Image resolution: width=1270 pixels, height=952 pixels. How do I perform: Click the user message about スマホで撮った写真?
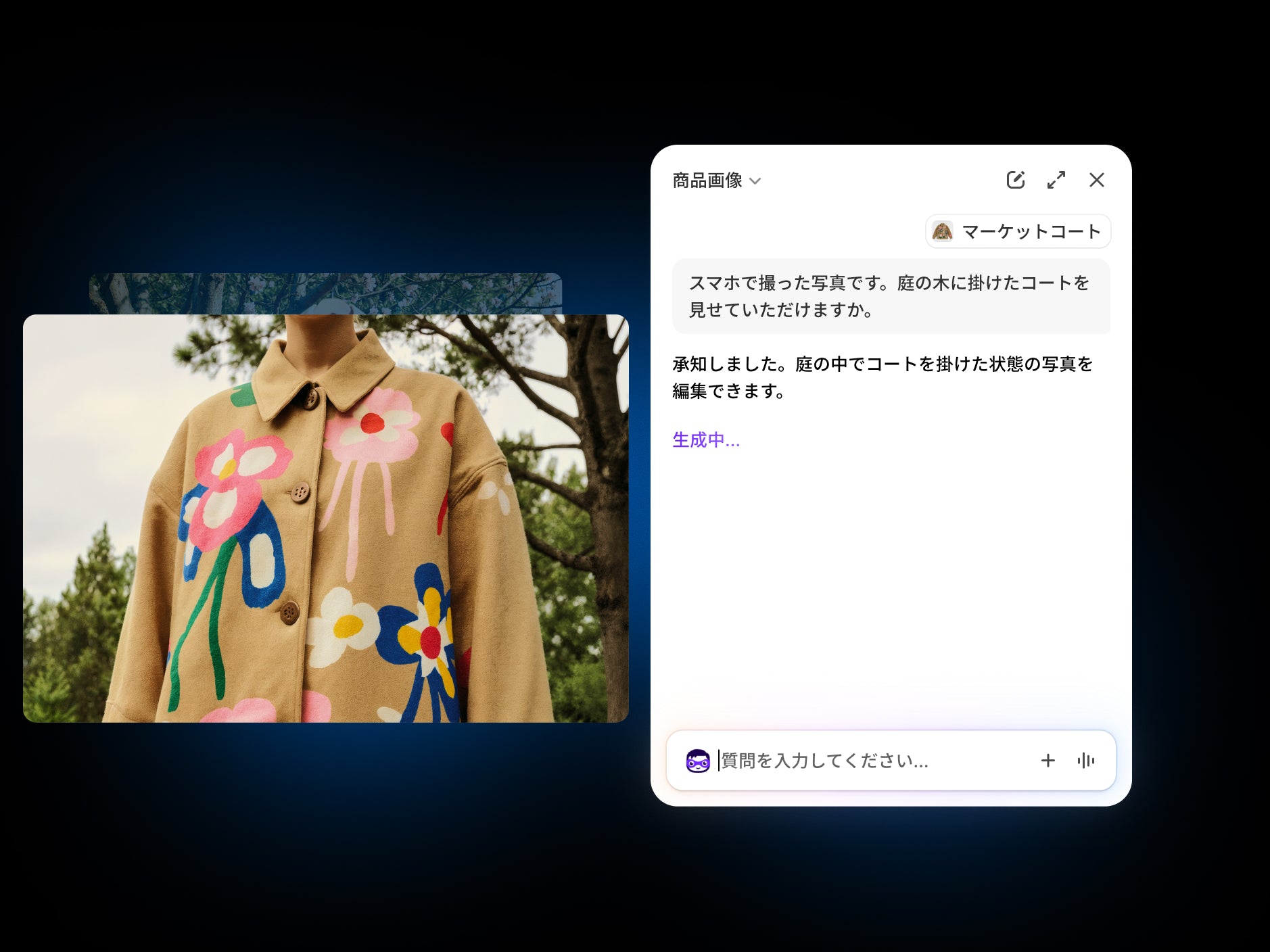click(891, 296)
